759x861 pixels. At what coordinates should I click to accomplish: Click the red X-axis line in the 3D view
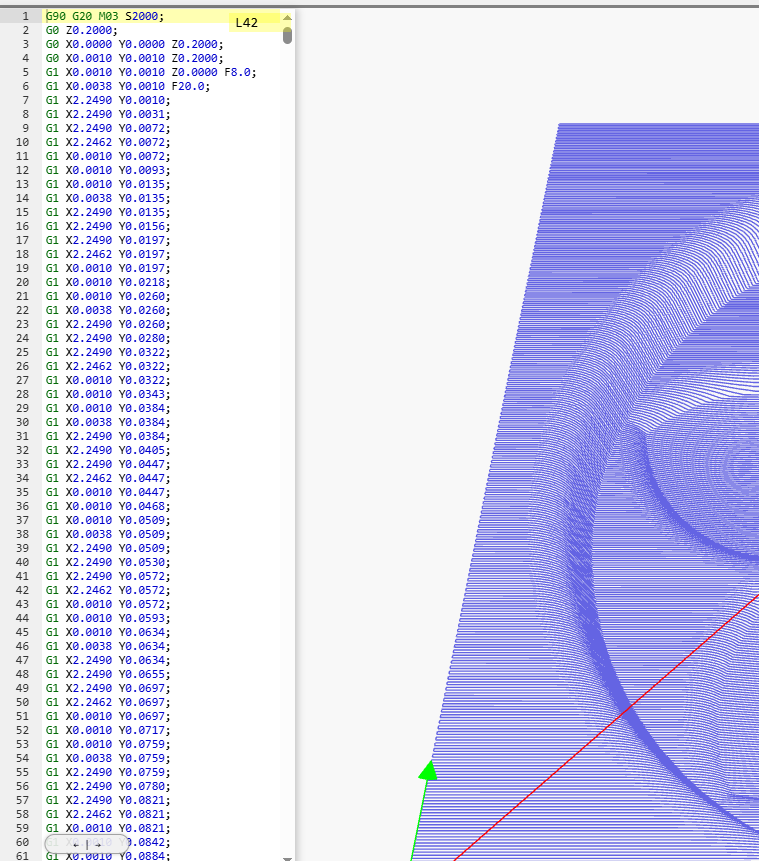[606, 729]
